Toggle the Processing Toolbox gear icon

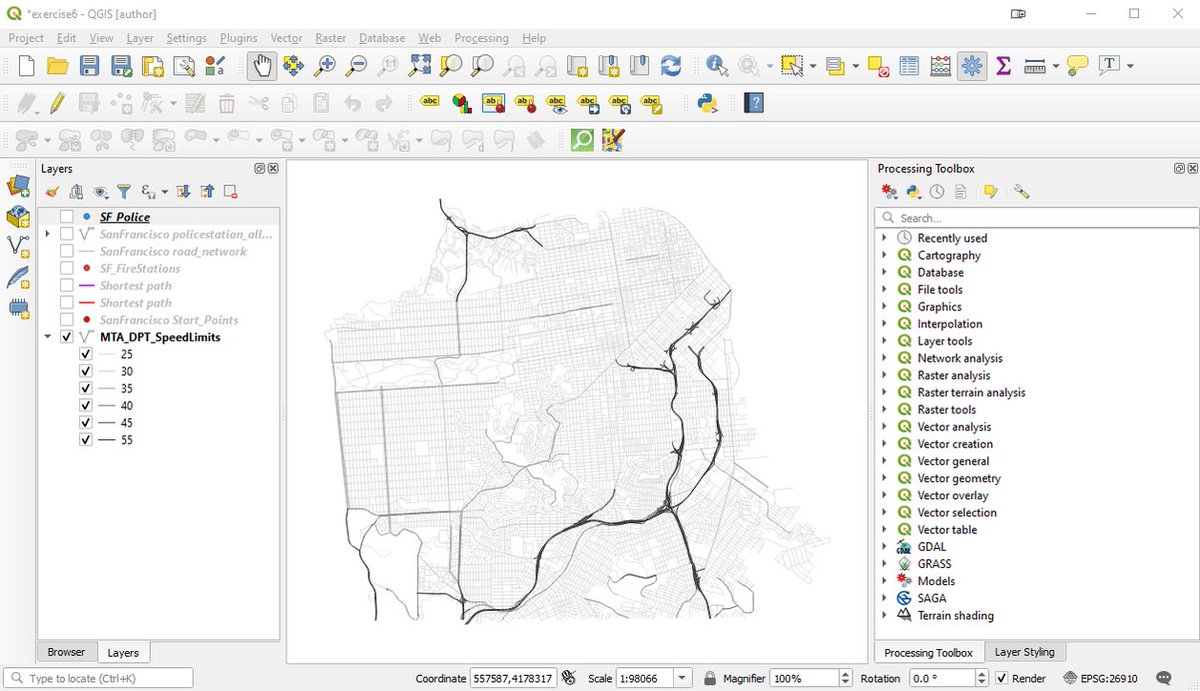coord(971,66)
